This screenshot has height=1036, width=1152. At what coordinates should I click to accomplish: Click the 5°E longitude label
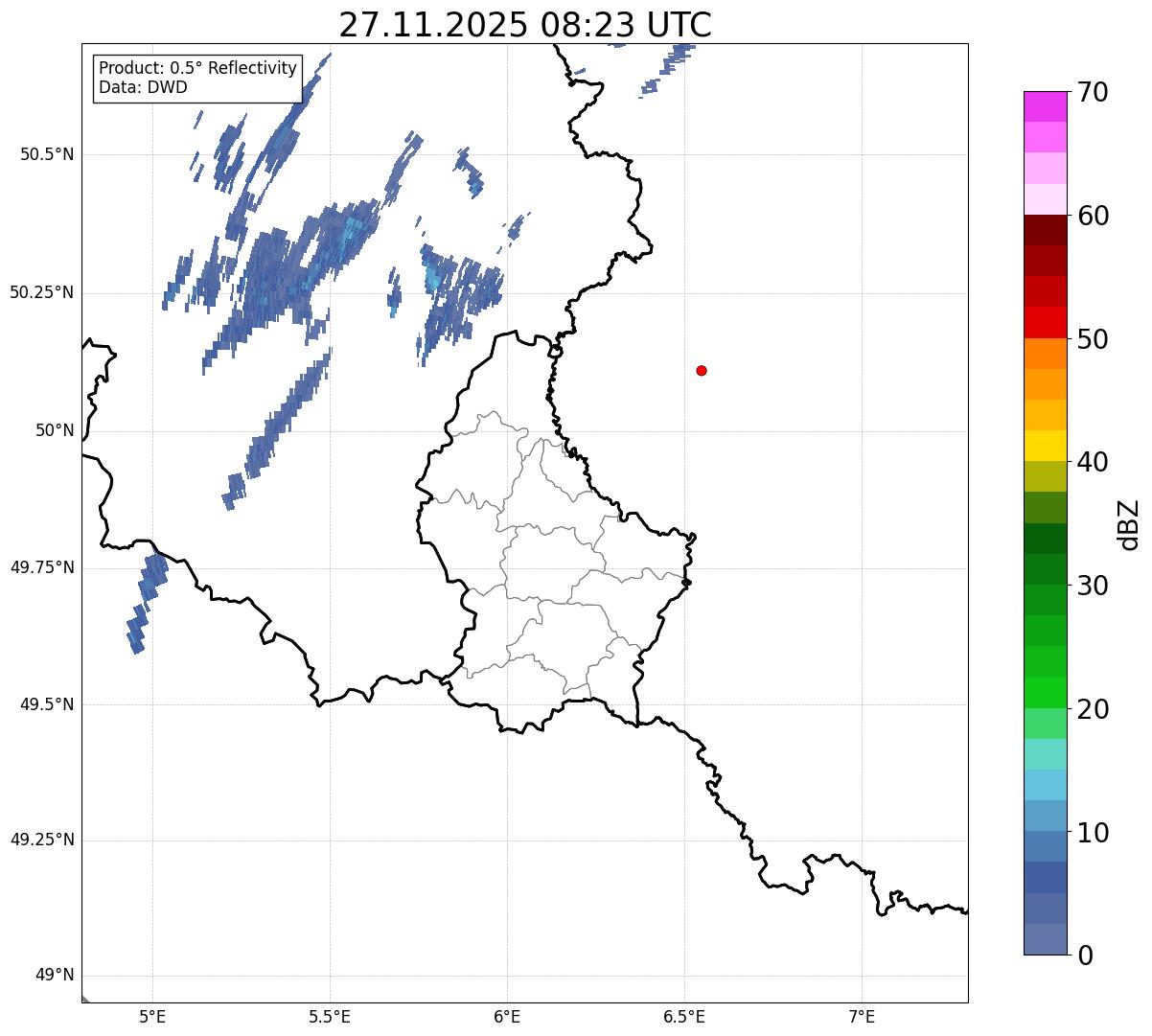coord(152,1017)
